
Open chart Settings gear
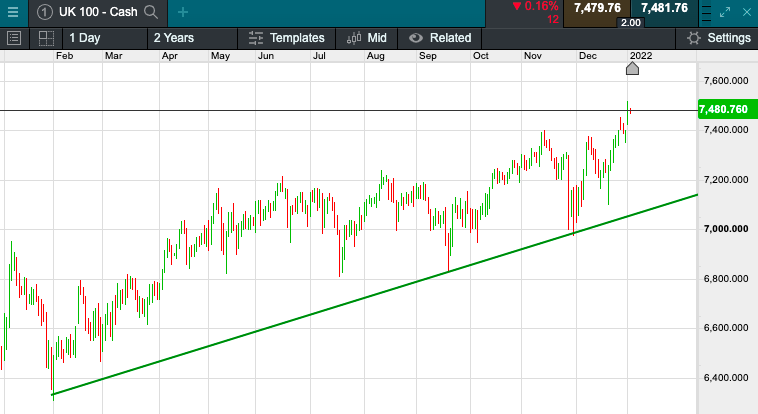[715, 38]
